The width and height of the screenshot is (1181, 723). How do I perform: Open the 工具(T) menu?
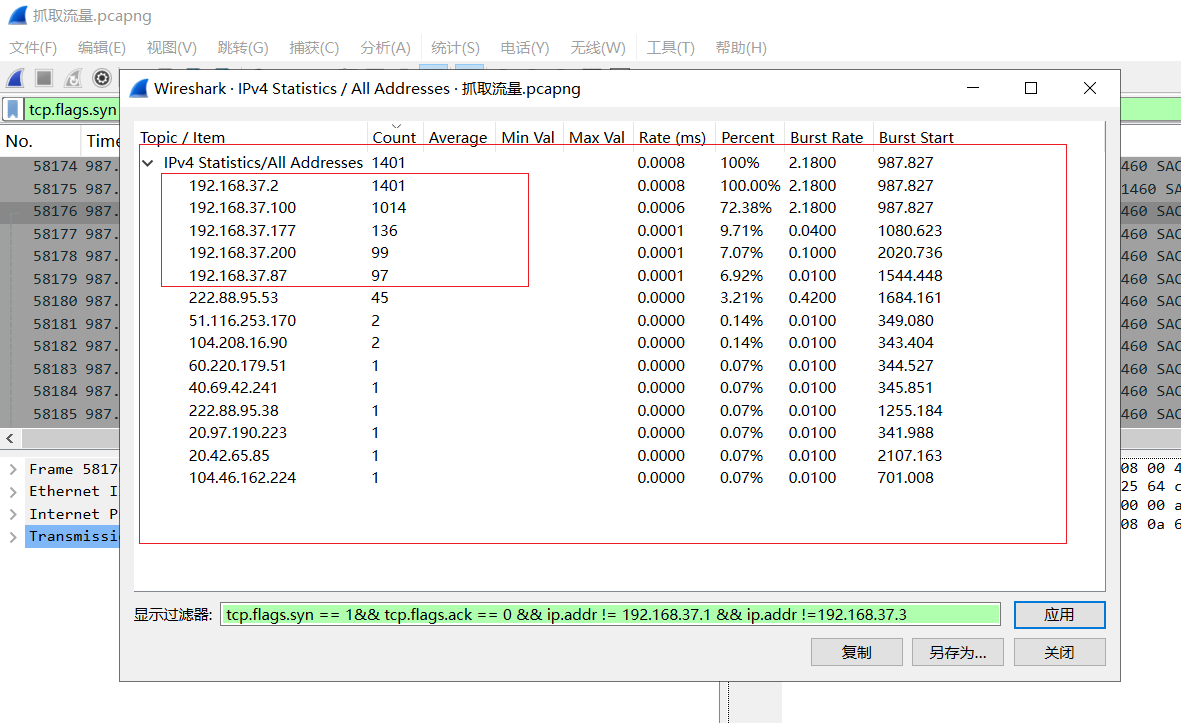(670, 48)
